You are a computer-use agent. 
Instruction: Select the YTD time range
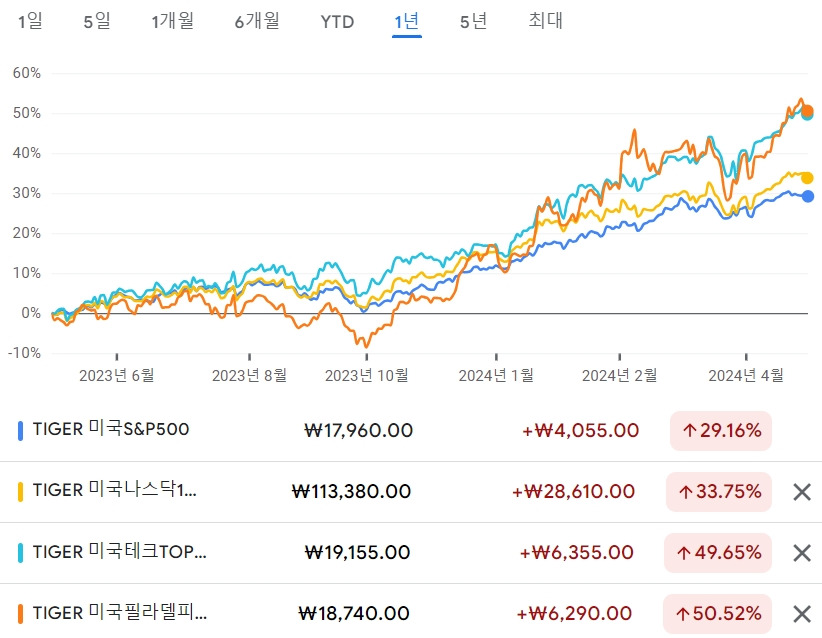pyautogui.click(x=338, y=21)
